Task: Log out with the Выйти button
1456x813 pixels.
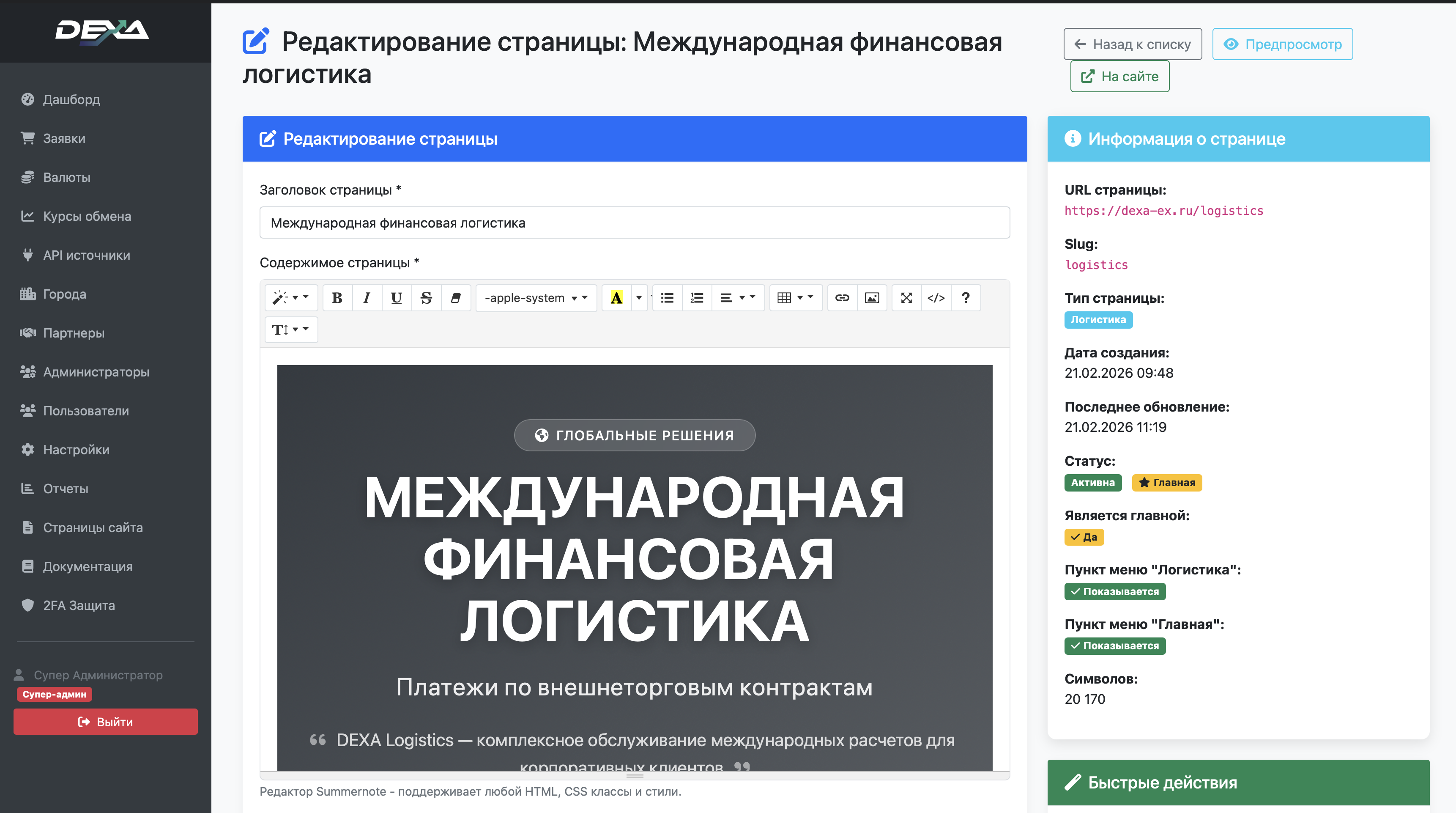Action: click(106, 721)
